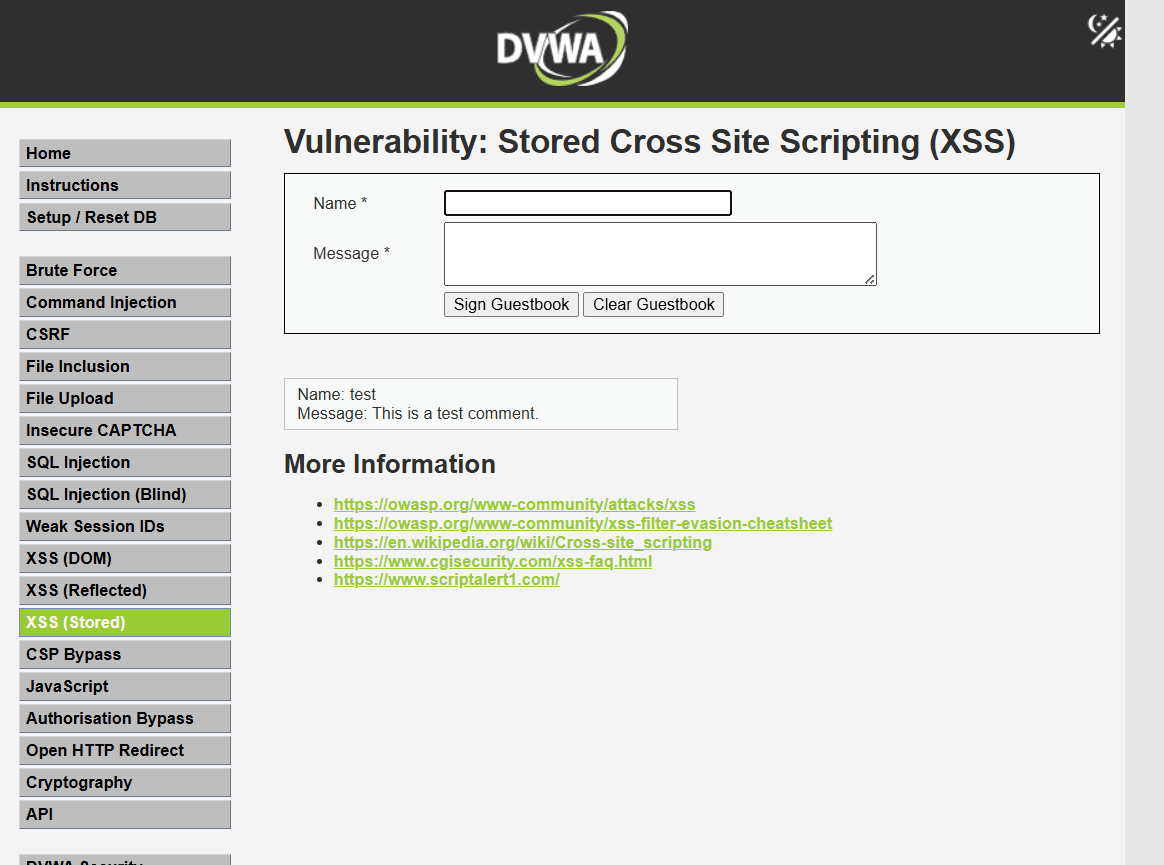Select SQL Injection (Blind) menu item
This screenshot has width=1164, height=865.
coord(125,494)
